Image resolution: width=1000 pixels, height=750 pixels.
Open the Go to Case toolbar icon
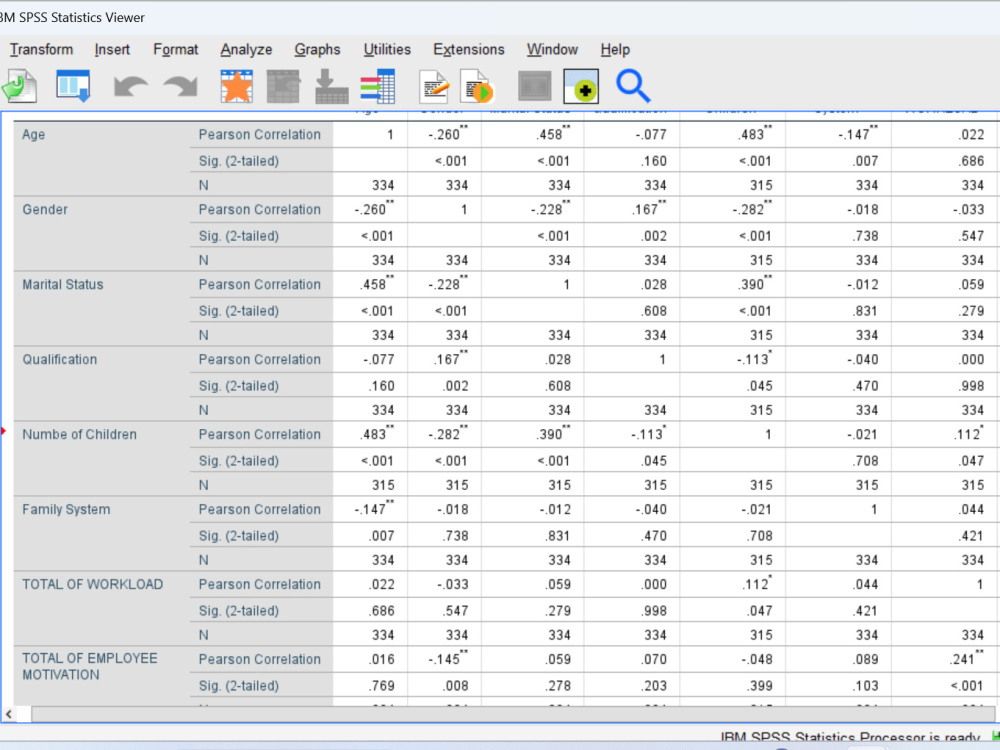[283, 86]
